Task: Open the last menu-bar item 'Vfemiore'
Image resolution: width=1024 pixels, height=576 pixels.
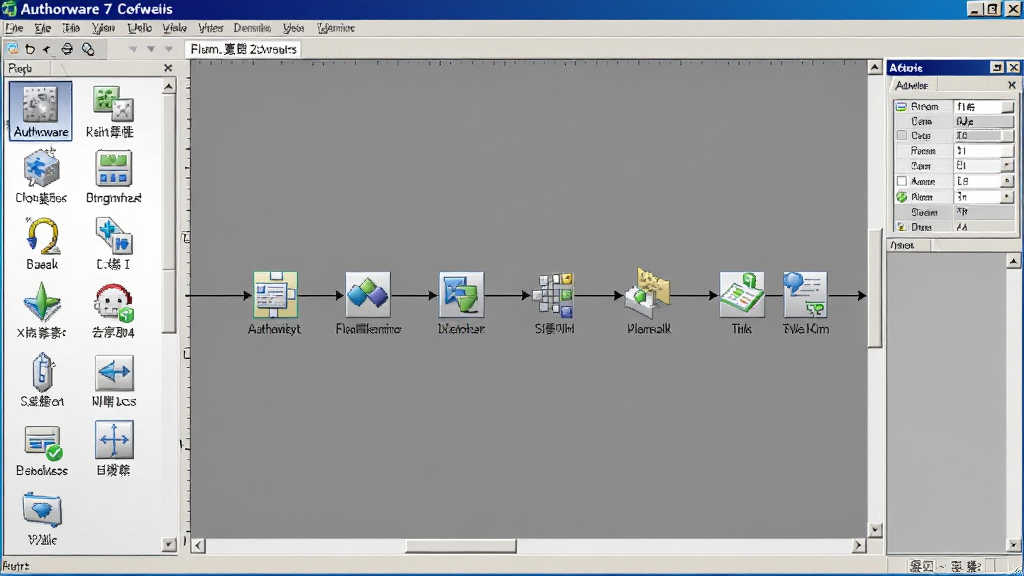Action: pyautogui.click(x=336, y=28)
